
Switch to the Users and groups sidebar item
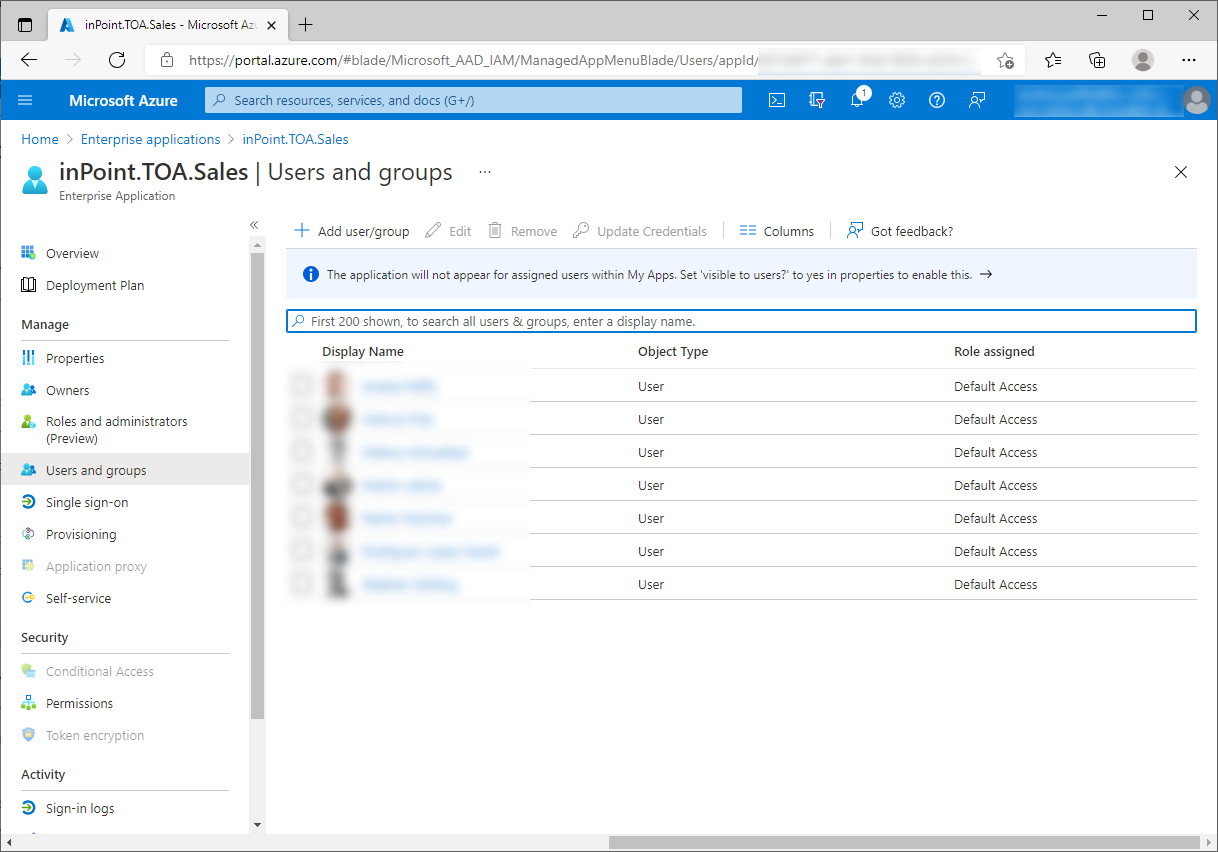click(x=96, y=469)
